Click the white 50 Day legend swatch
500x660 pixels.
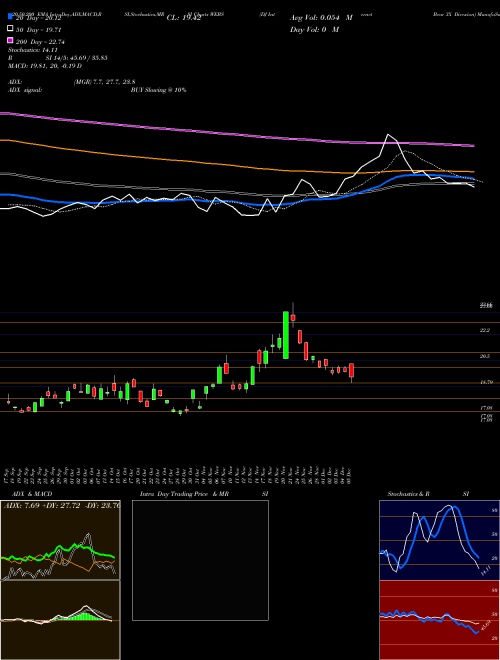pyautogui.click(x=11, y=29)
